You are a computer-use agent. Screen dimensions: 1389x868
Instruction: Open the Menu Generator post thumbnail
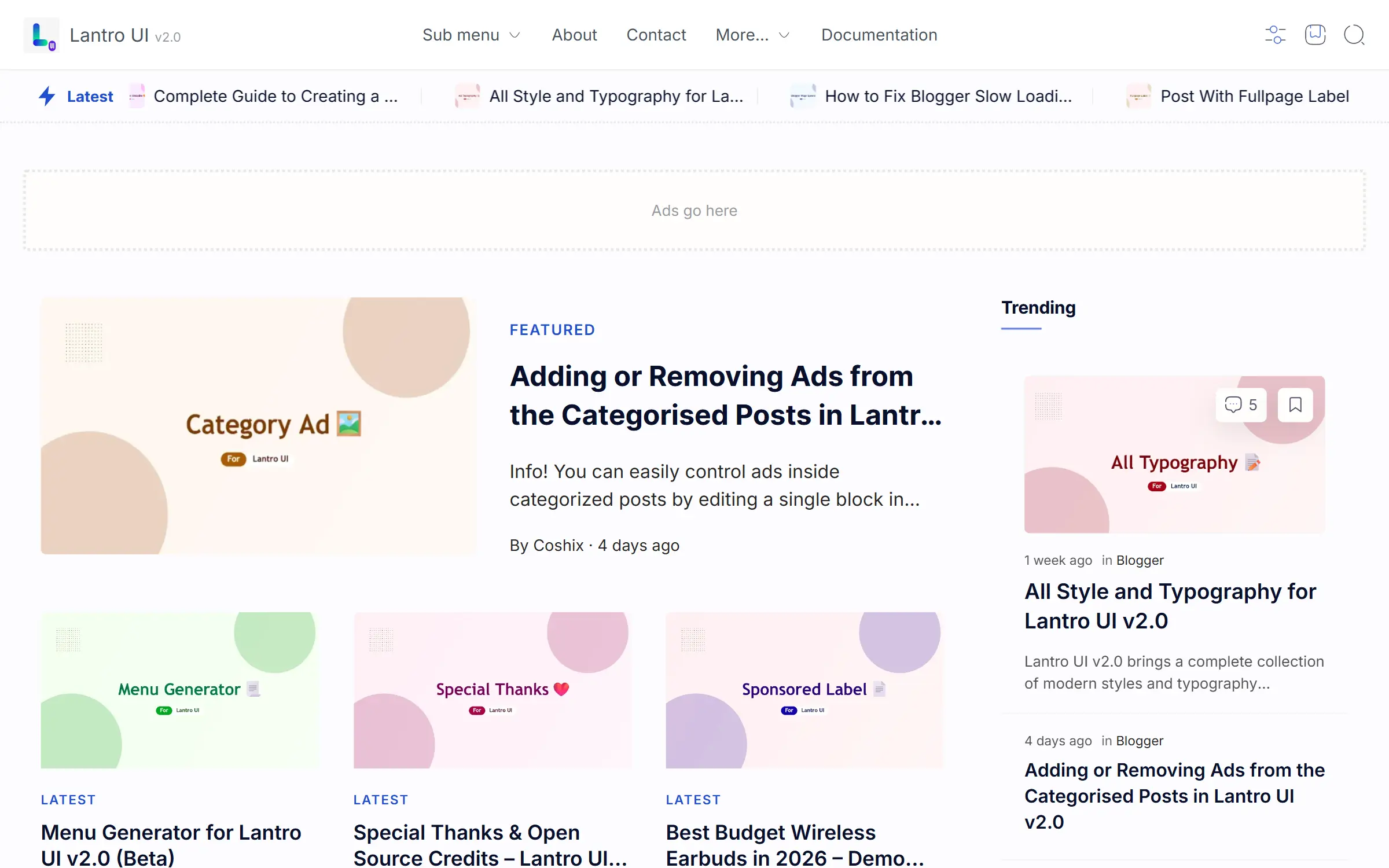pyautogui.click(x=179, y=690)
